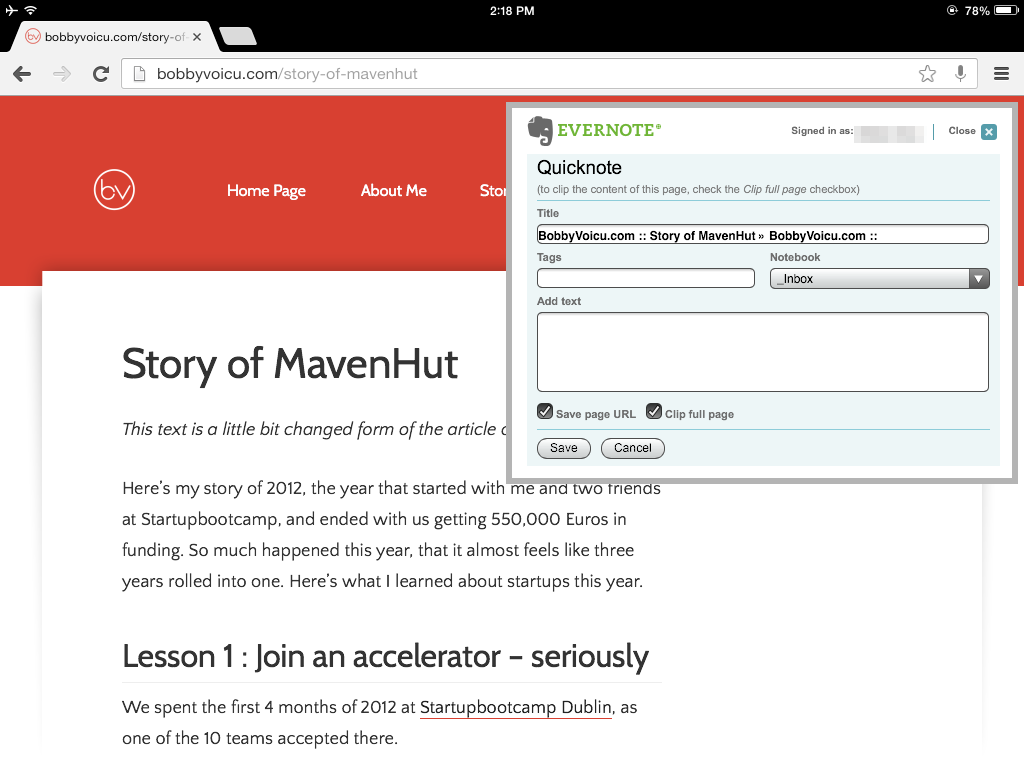Open the Chrome hamburger menu
The image size is (1024, 768).
pyautogui.click(x=1002, y=74)
